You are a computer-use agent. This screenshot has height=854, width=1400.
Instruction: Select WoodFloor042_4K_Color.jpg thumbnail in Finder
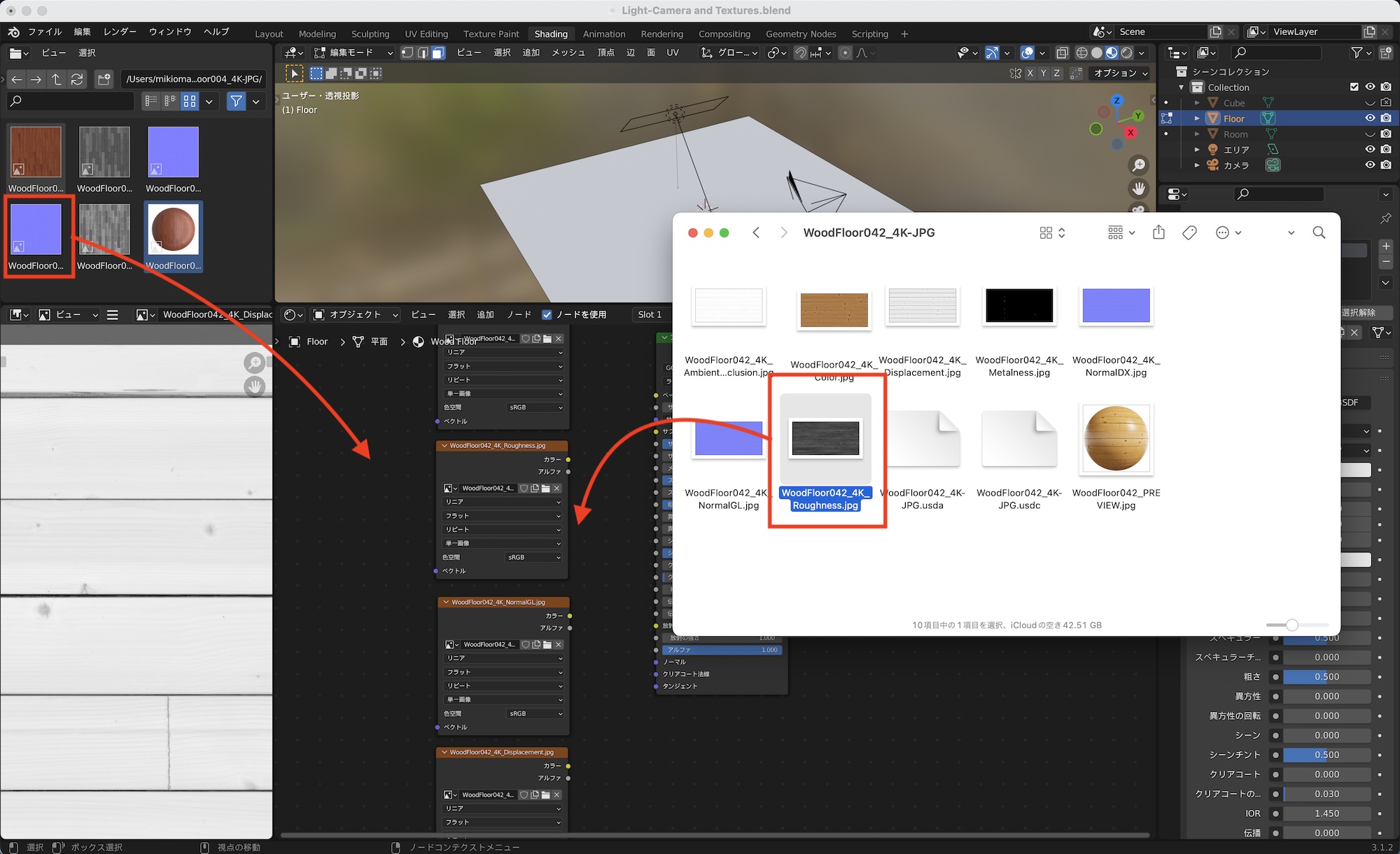coord(834,310)
